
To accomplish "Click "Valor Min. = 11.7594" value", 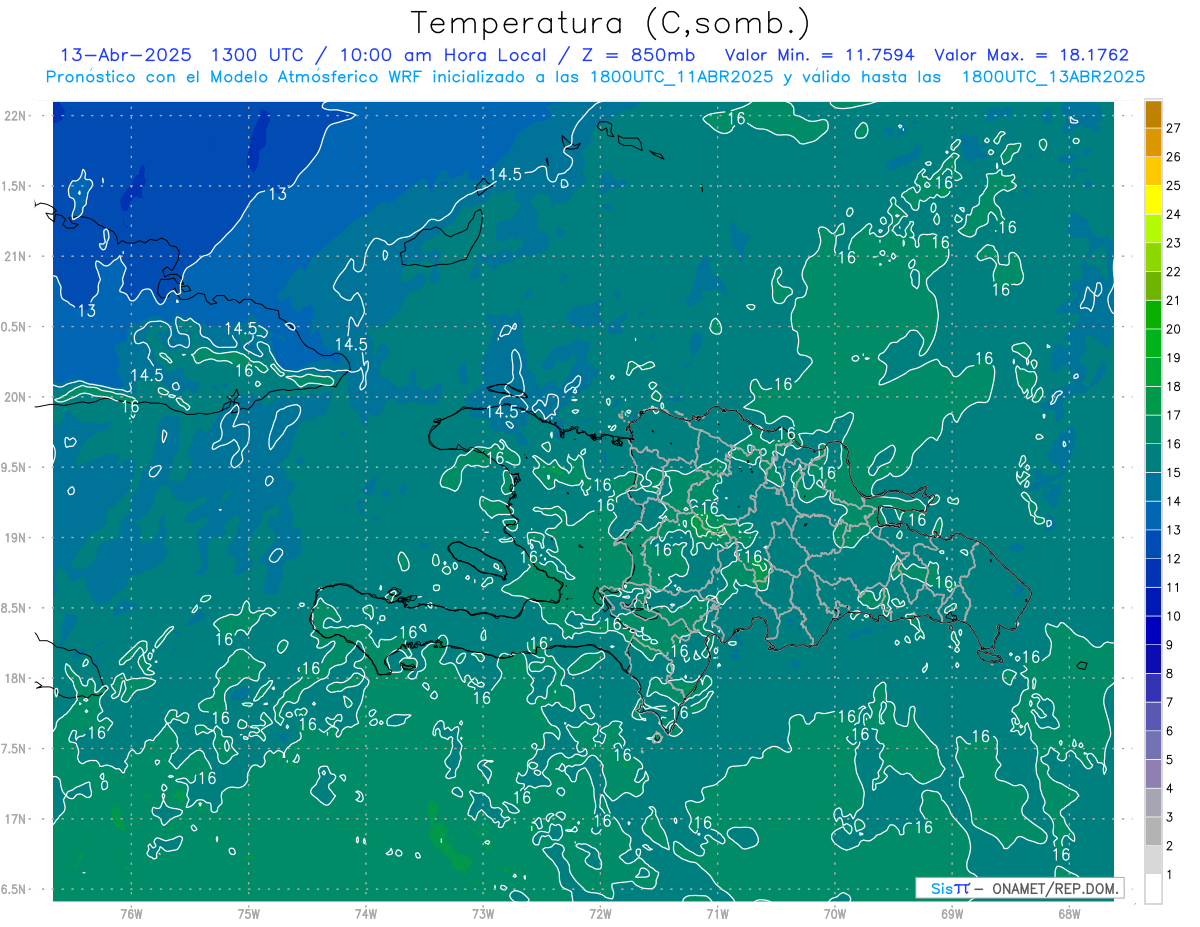I will [822, 55].
